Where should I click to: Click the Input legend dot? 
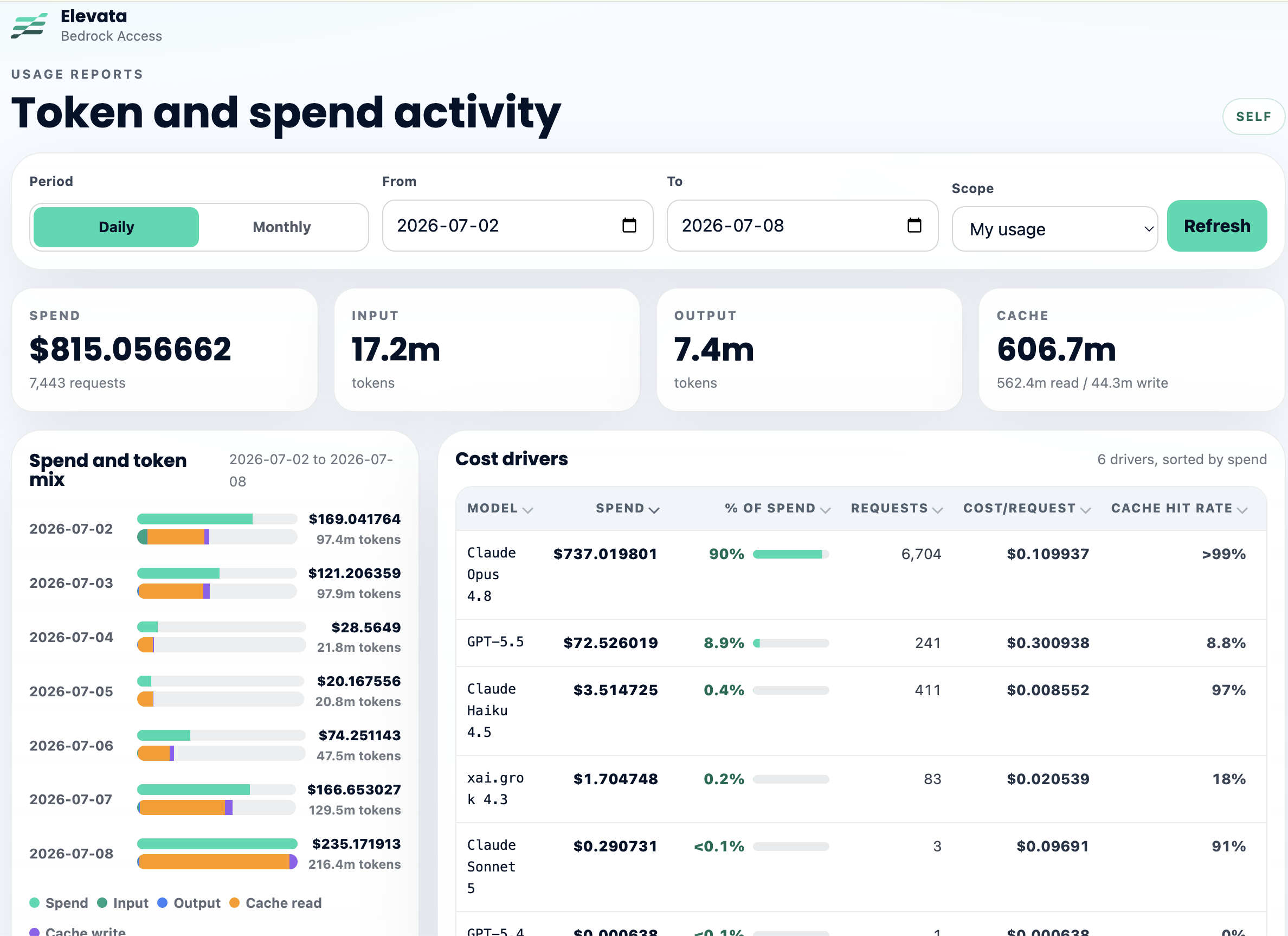click(x=102, y=902)
